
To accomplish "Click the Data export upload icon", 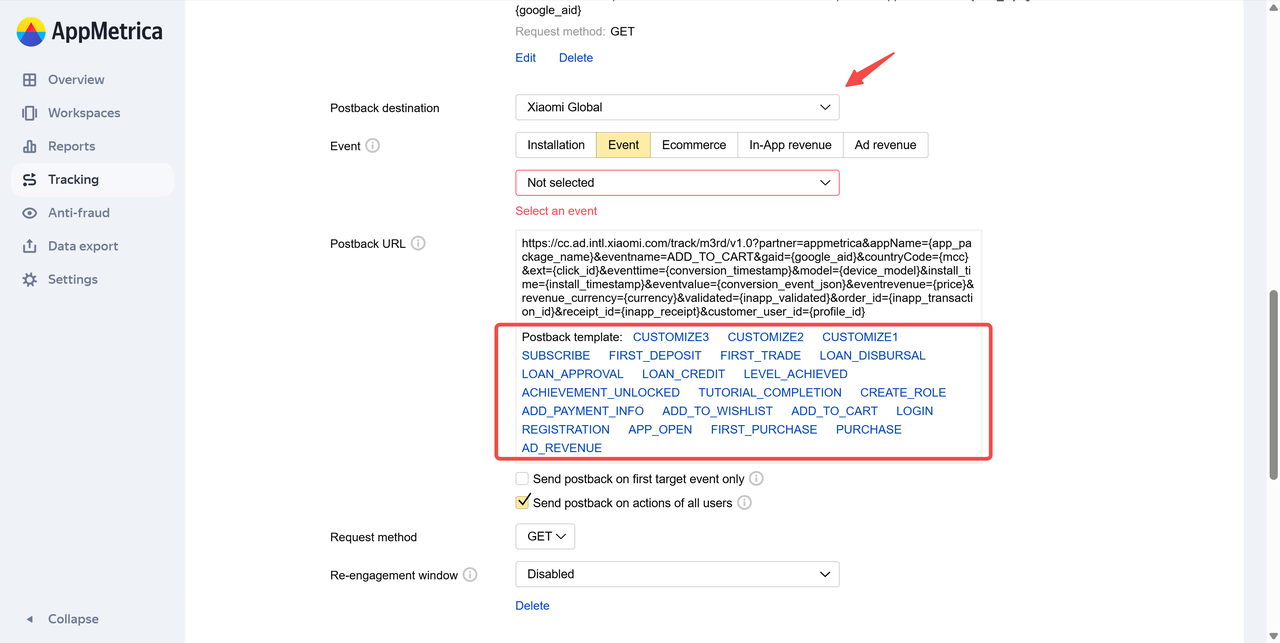I will [x=30, y=246].
